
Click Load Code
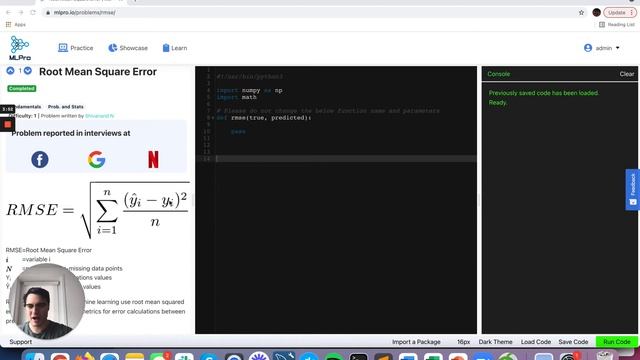536,342
